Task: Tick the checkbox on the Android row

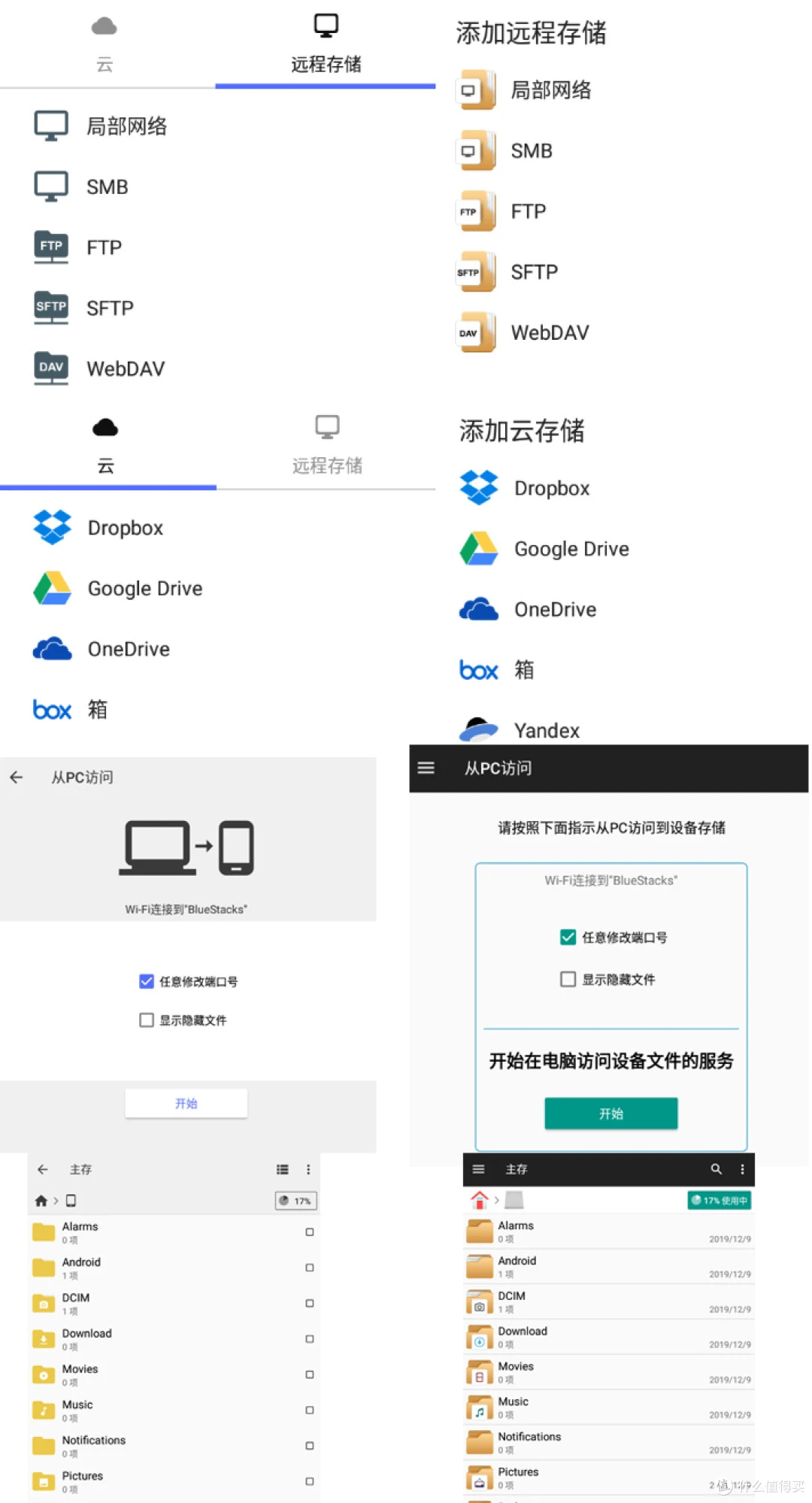Action: [x=310, y=1268]
